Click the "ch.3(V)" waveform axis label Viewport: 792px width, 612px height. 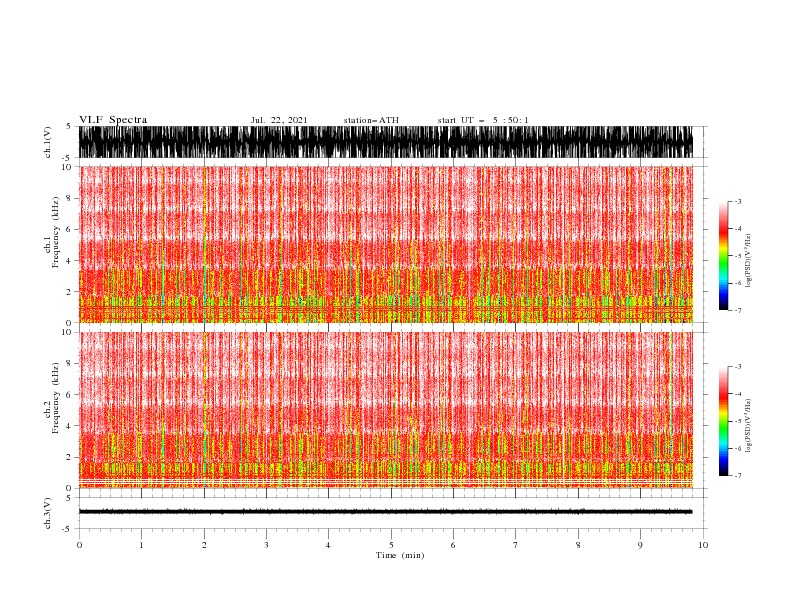(48, 513)
